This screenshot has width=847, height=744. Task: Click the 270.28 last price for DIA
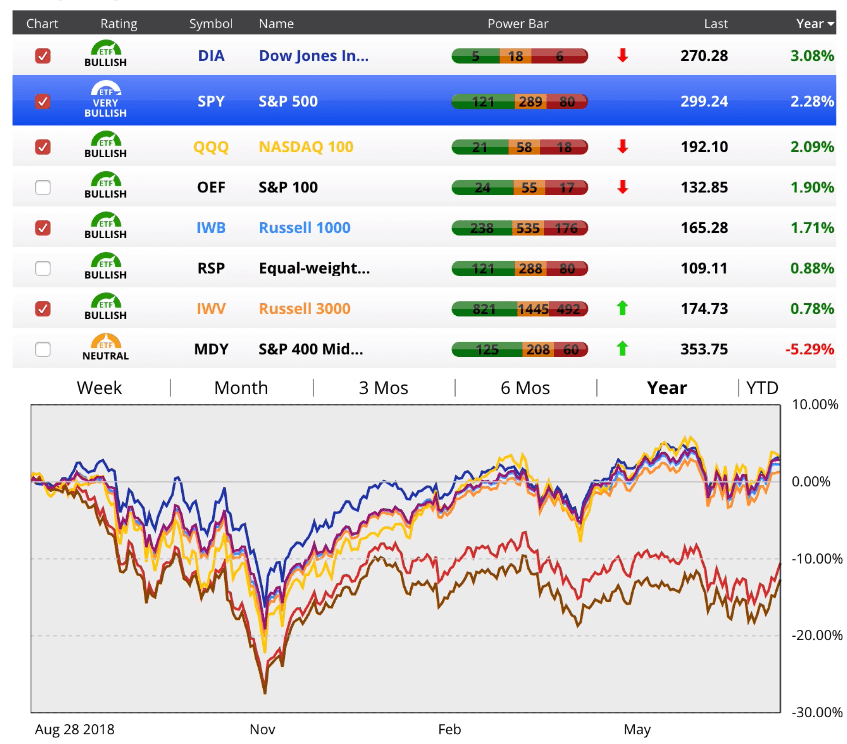pos(704,56)
